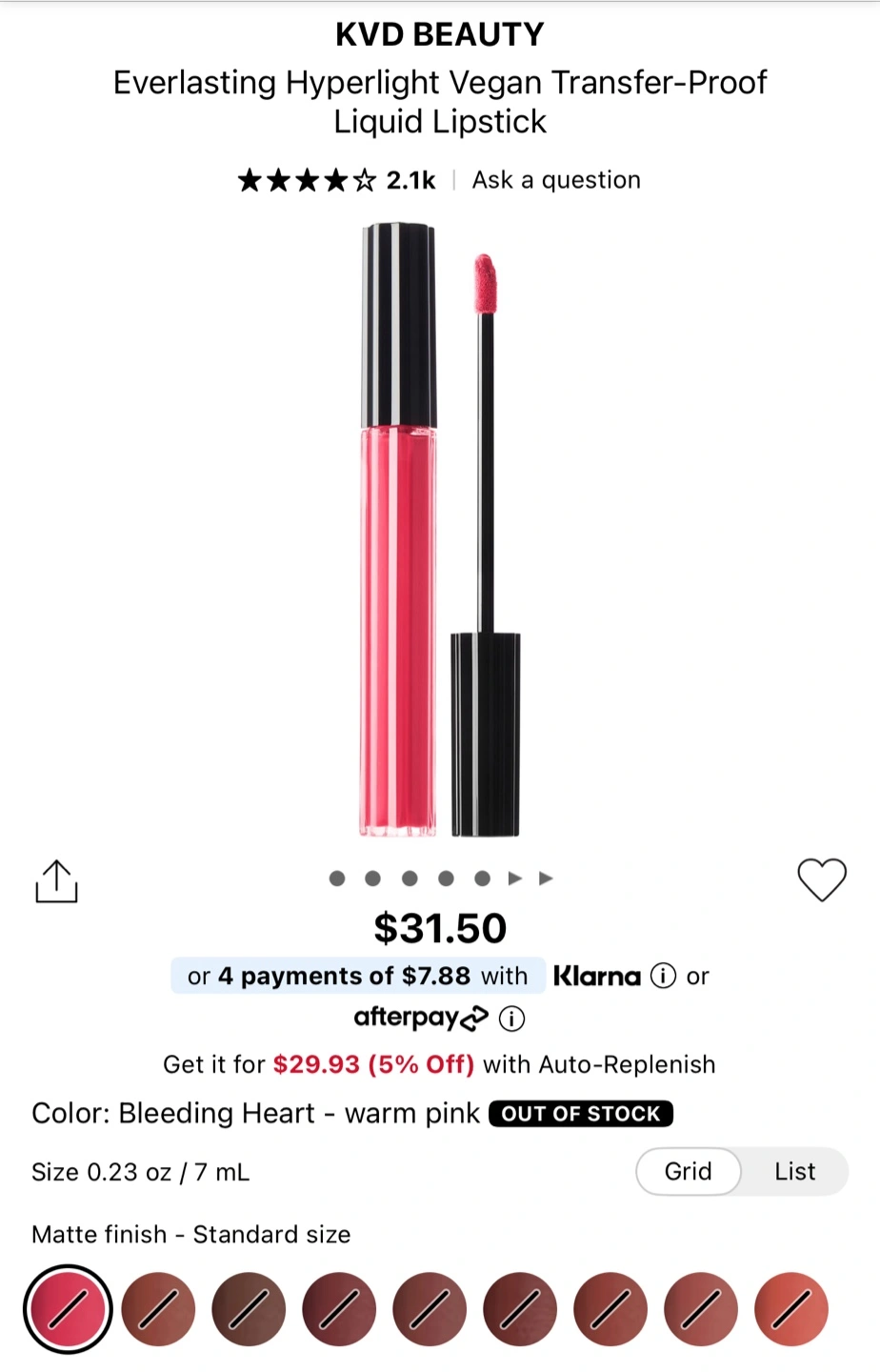
Task: Pick the last coral shade swatch
Action: coord(791,1309)
